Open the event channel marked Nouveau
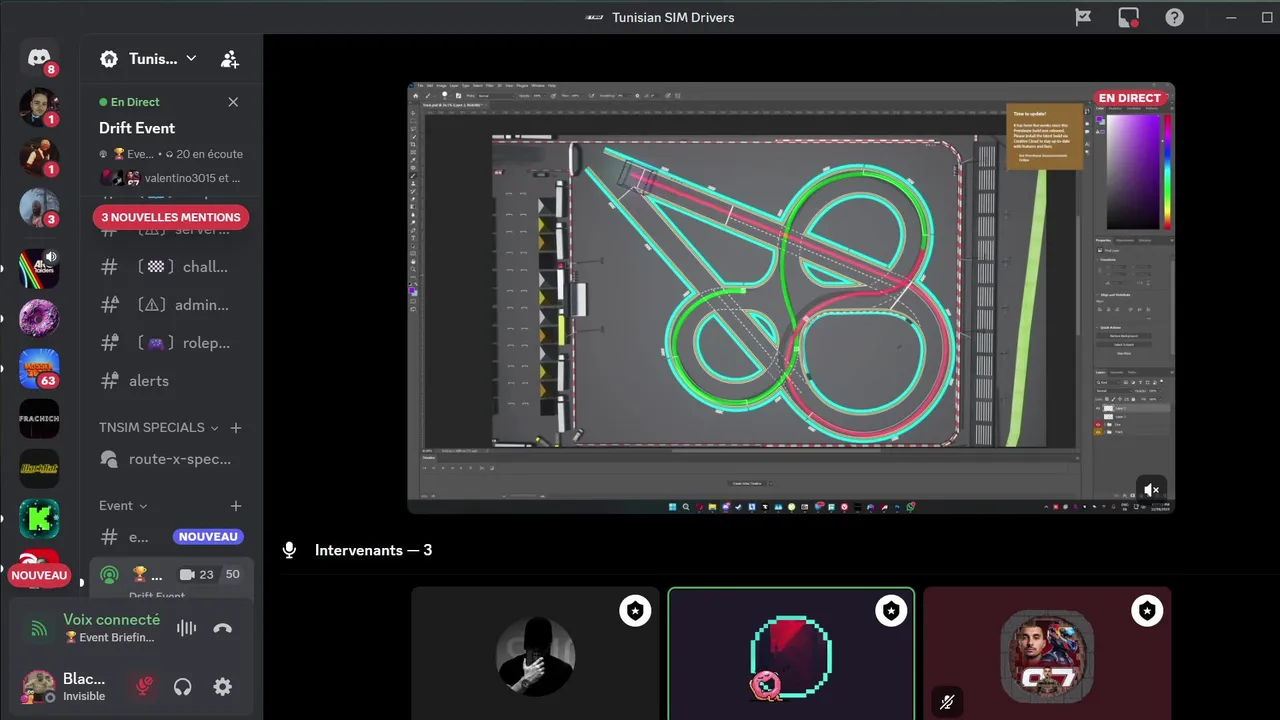This screenshot has height=720, width=1280. point(171,537)
